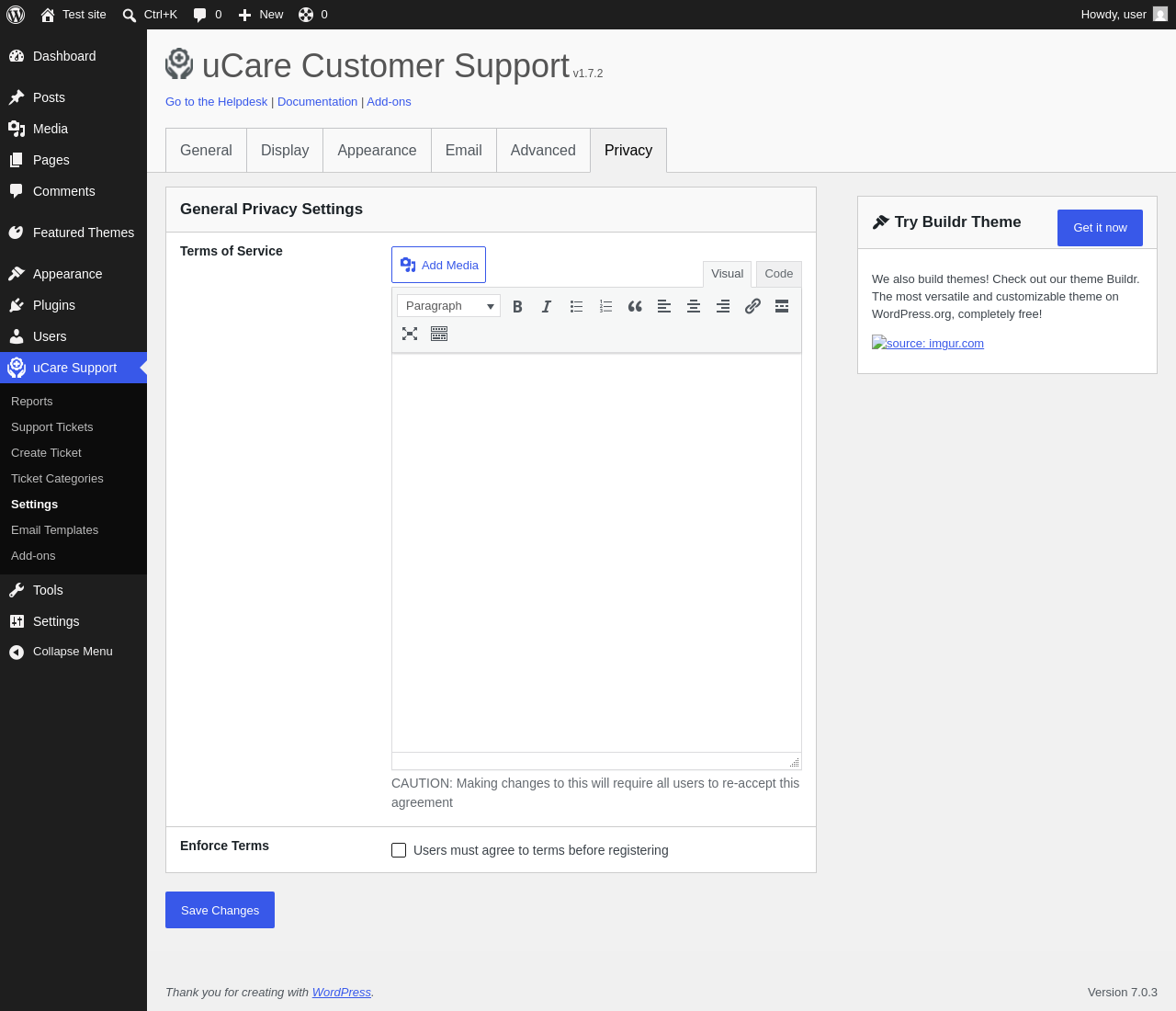Image resolution: width=1176 pixels, height=1011 pixels.
Task: Follow the Go to the Helpdesk link
Action: tap(217, 102)
